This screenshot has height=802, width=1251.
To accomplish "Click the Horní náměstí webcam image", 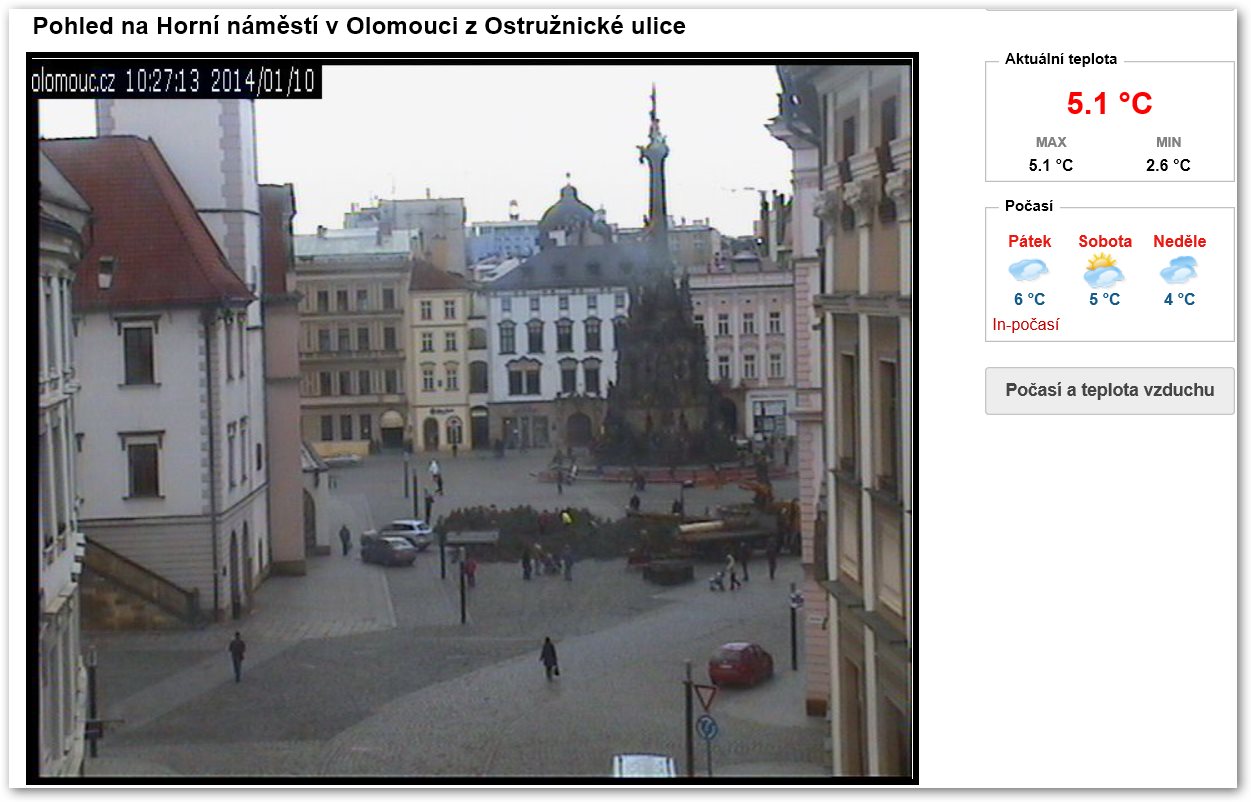I will (x=472, y=420).
